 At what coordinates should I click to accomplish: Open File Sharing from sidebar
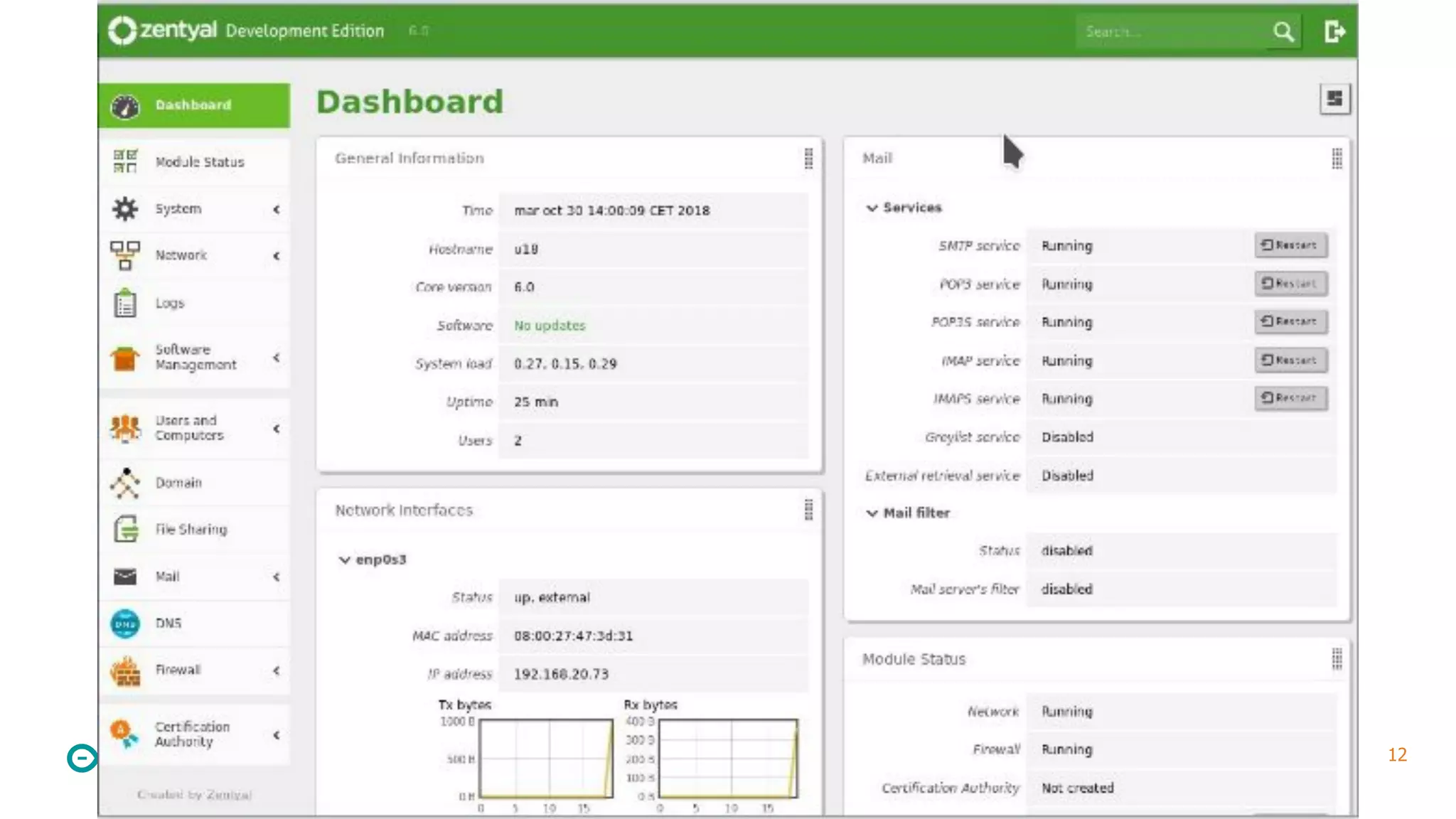coord(191,530)
